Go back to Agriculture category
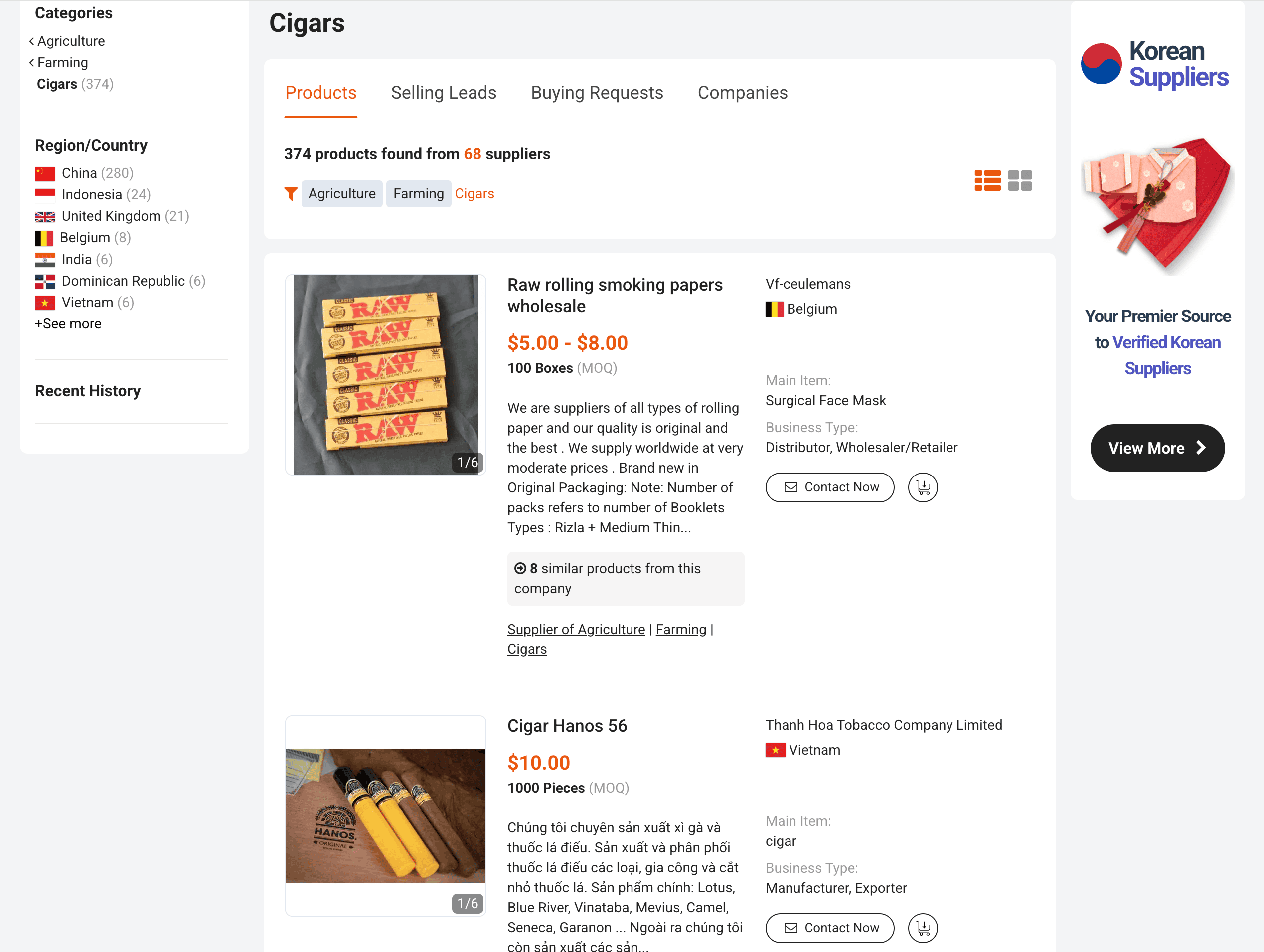The width and height of the screenshot is (1264, 952). coord(71,41)
